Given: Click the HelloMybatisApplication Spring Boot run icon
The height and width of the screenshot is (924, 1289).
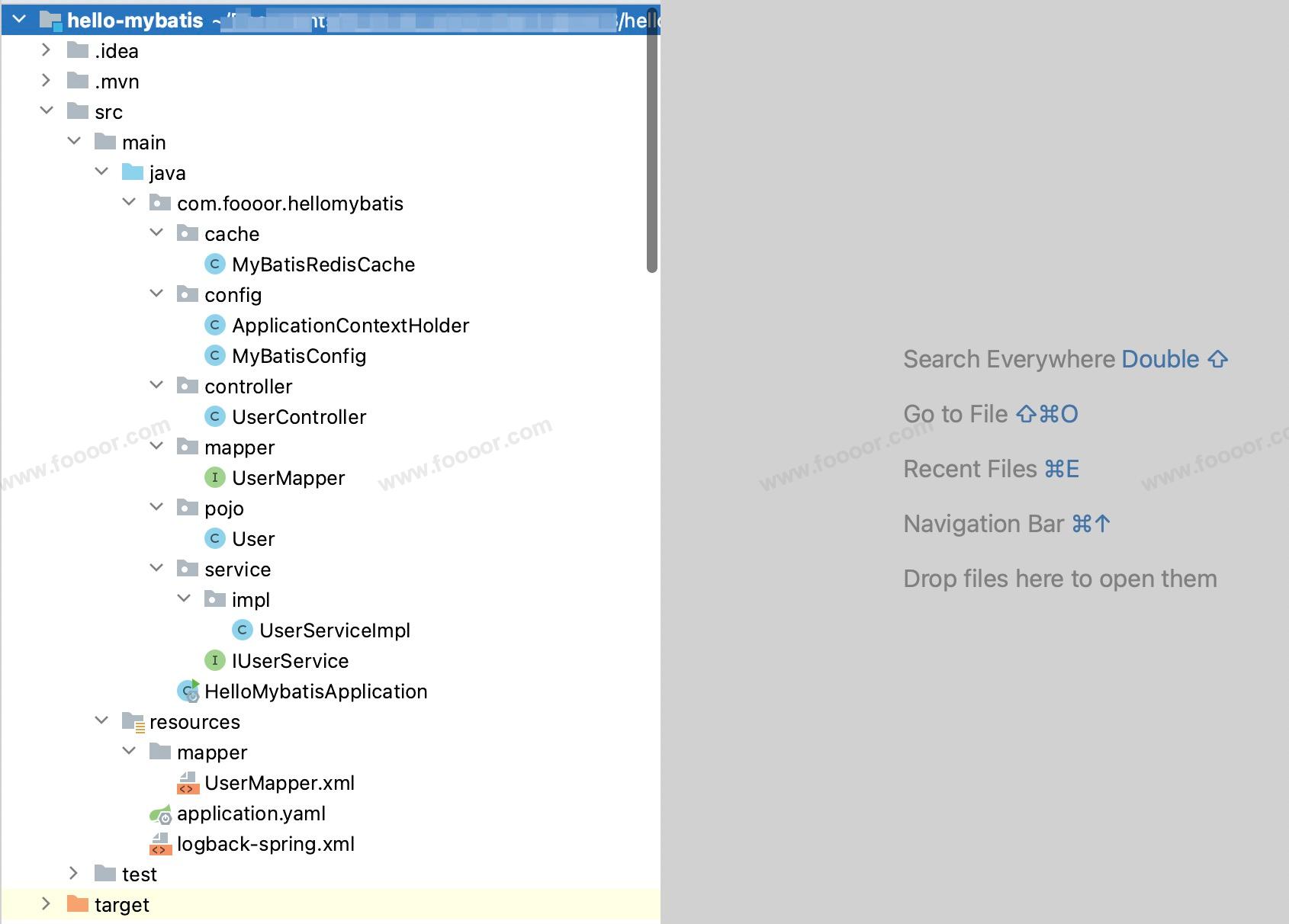Looking at the screenshot, I should [x=188, y=691].
